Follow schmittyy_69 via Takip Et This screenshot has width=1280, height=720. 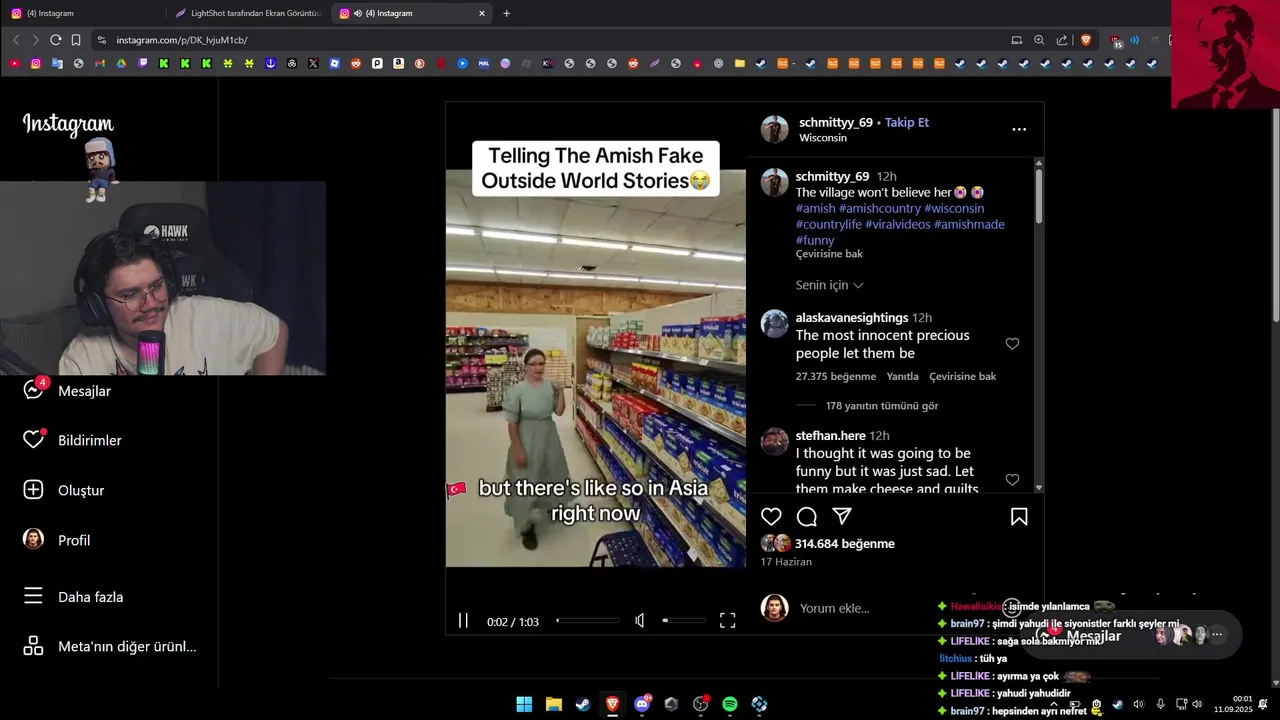907,122
